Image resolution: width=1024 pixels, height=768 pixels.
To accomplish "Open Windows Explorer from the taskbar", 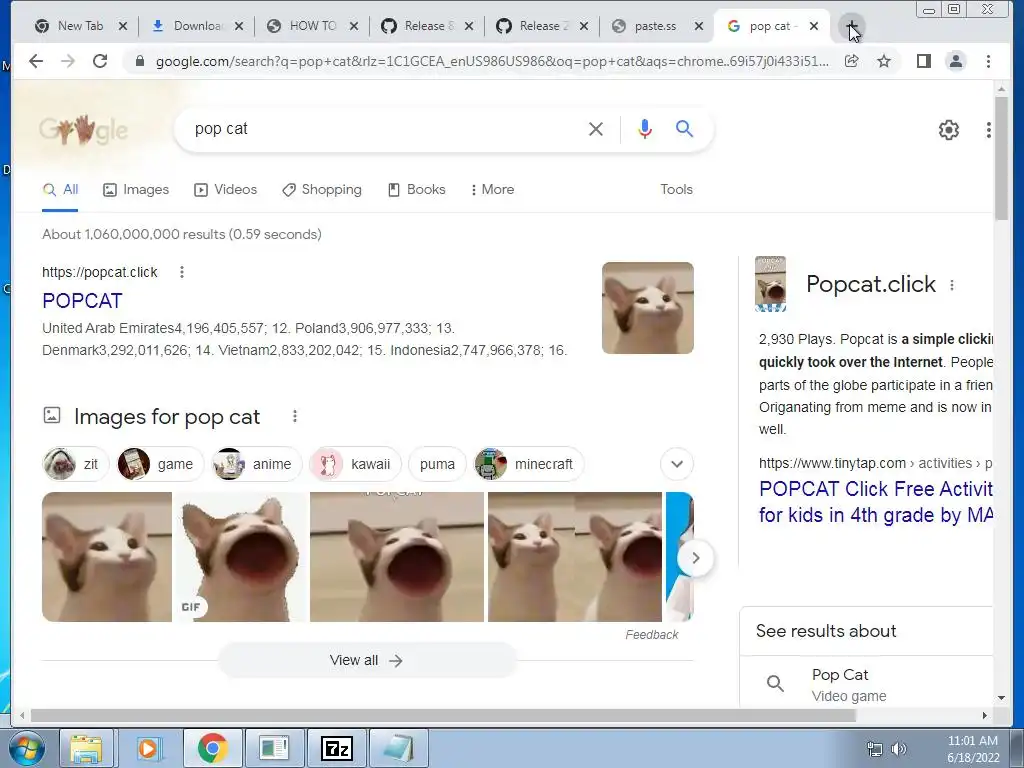I will [x=87, y=748].
